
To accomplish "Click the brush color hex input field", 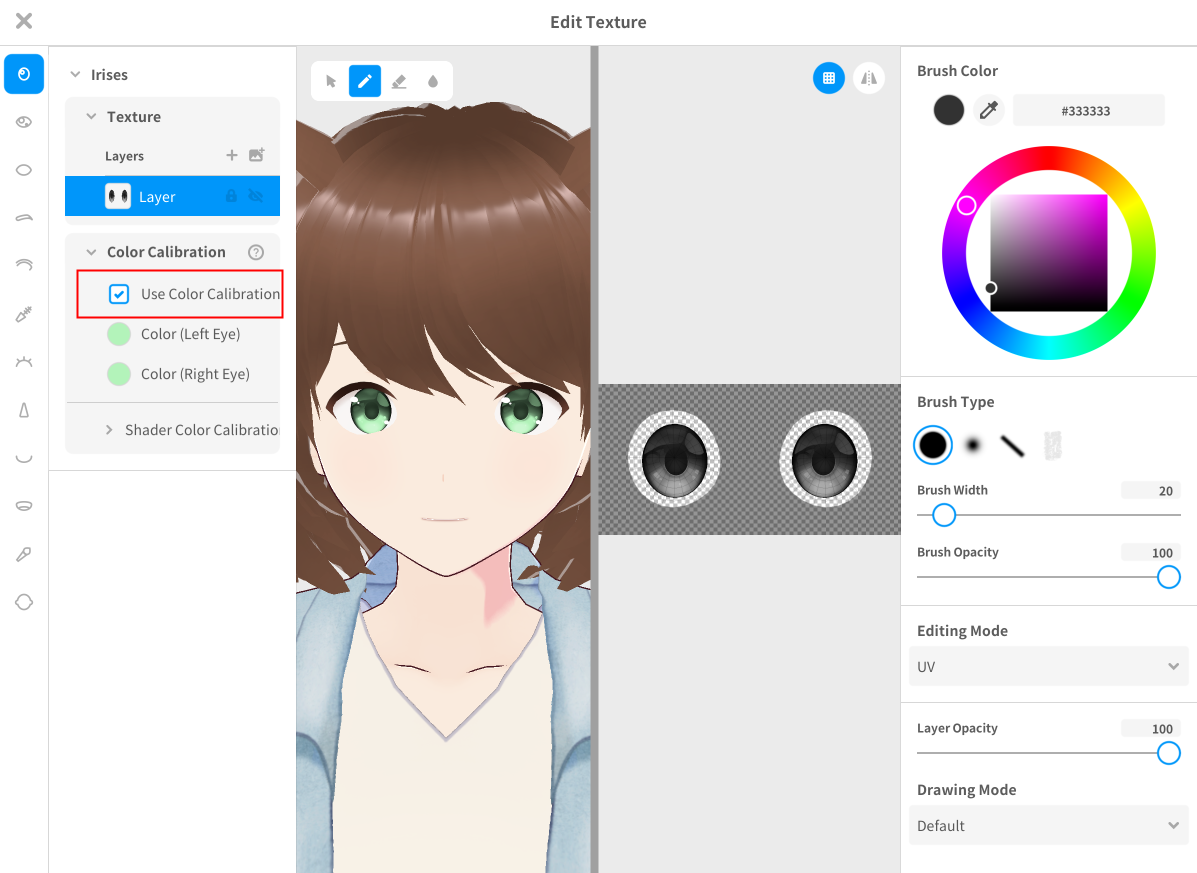I will (1088, 111).
